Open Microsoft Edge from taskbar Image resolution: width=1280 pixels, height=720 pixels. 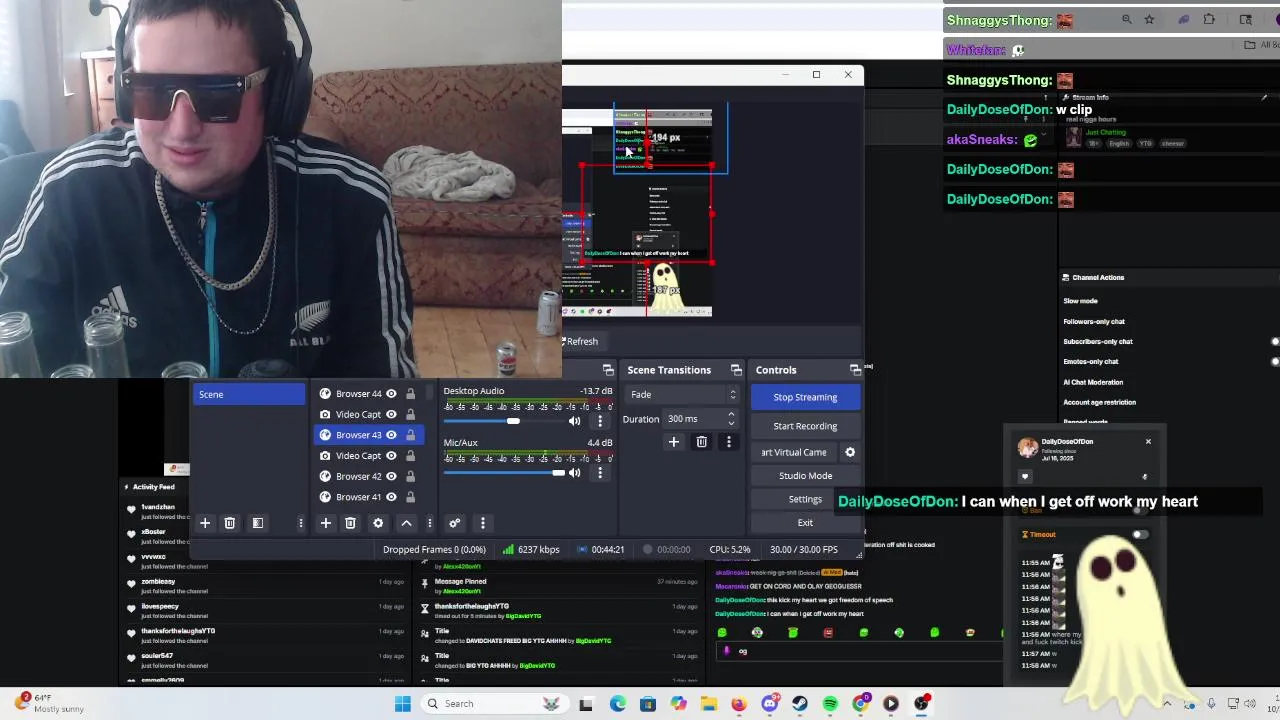coord(618,704)
